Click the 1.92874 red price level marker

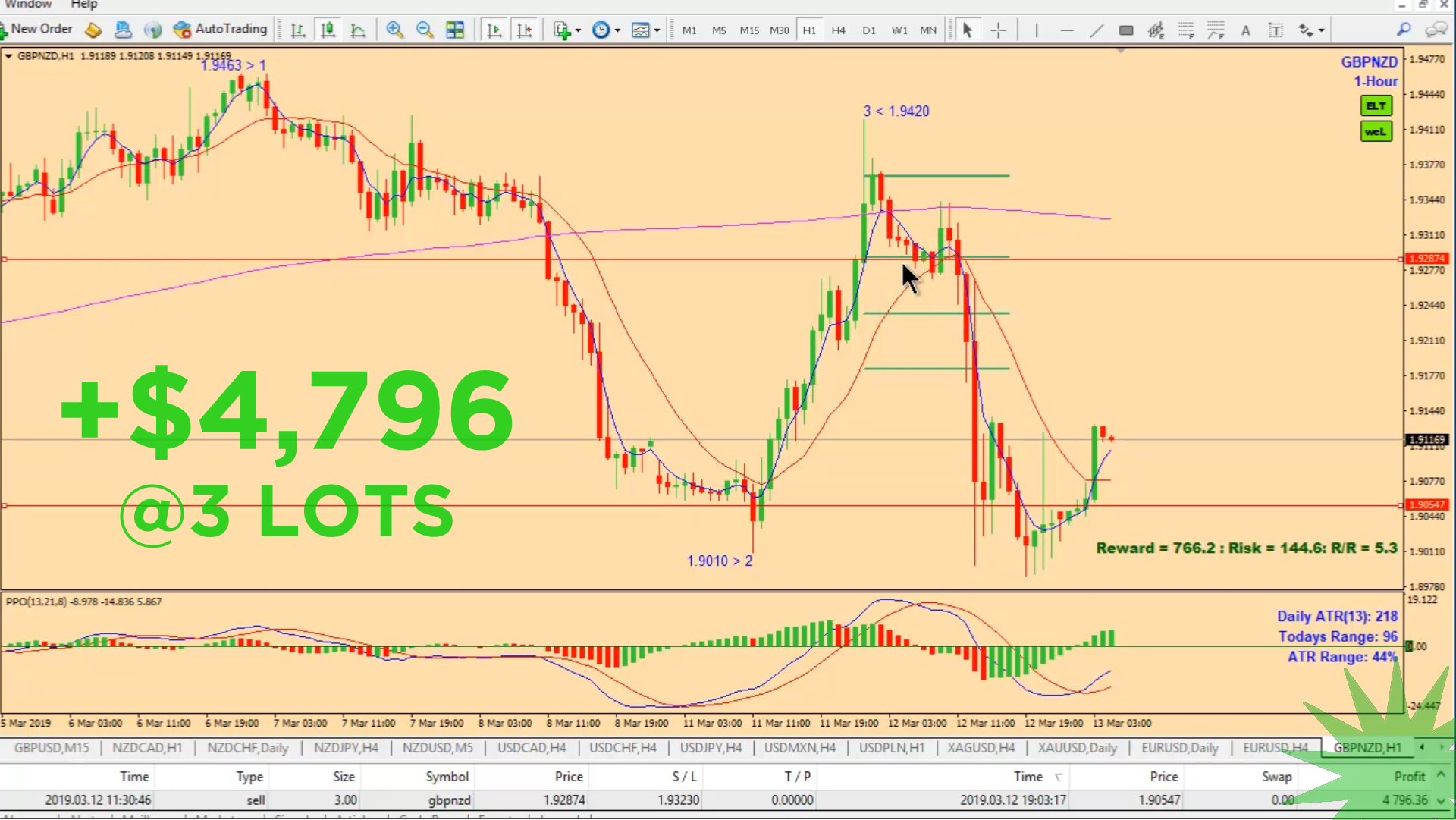1426,259
